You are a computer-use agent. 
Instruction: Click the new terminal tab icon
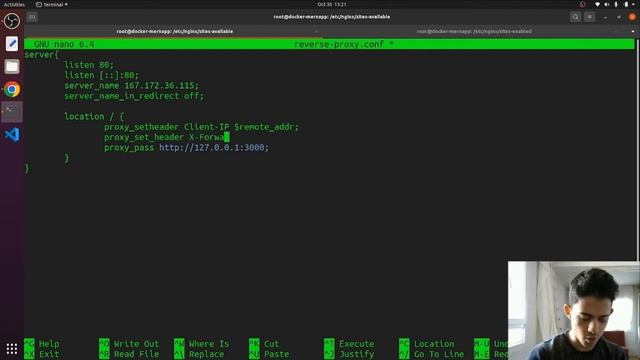pyautogui.click(x=32, y=17)
